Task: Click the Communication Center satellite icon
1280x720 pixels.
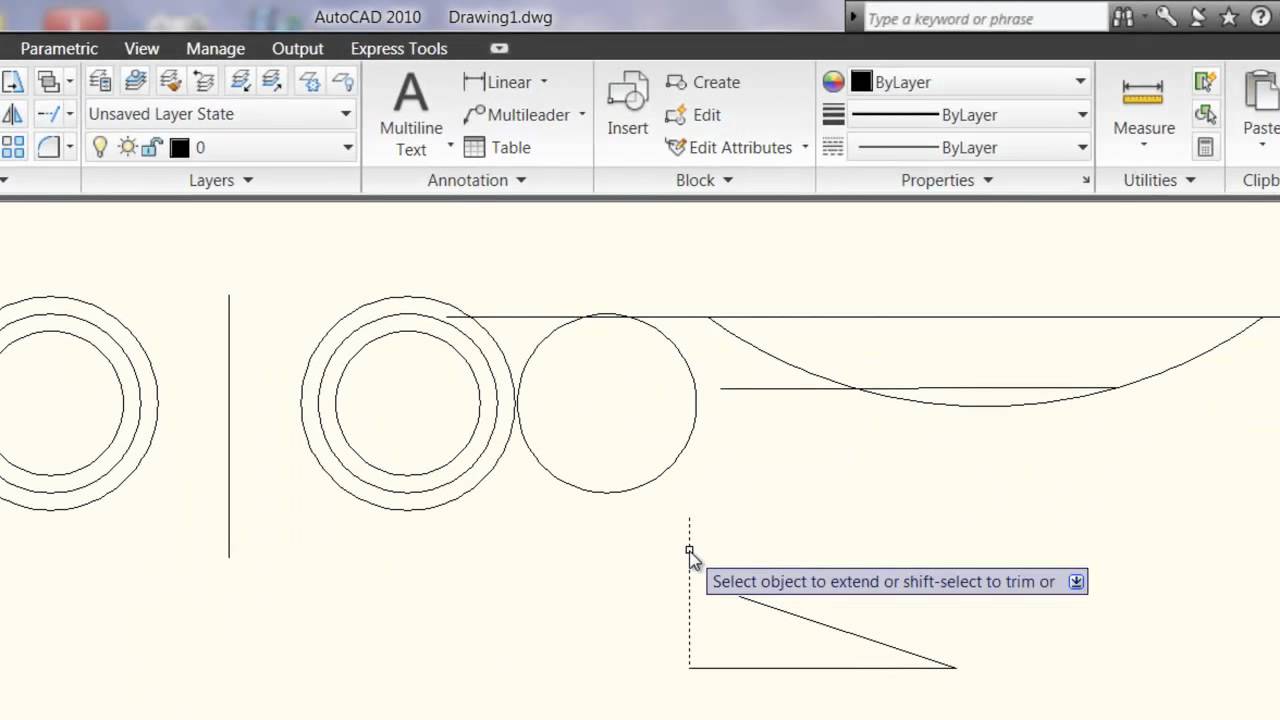Action: tap(1197, 16)
